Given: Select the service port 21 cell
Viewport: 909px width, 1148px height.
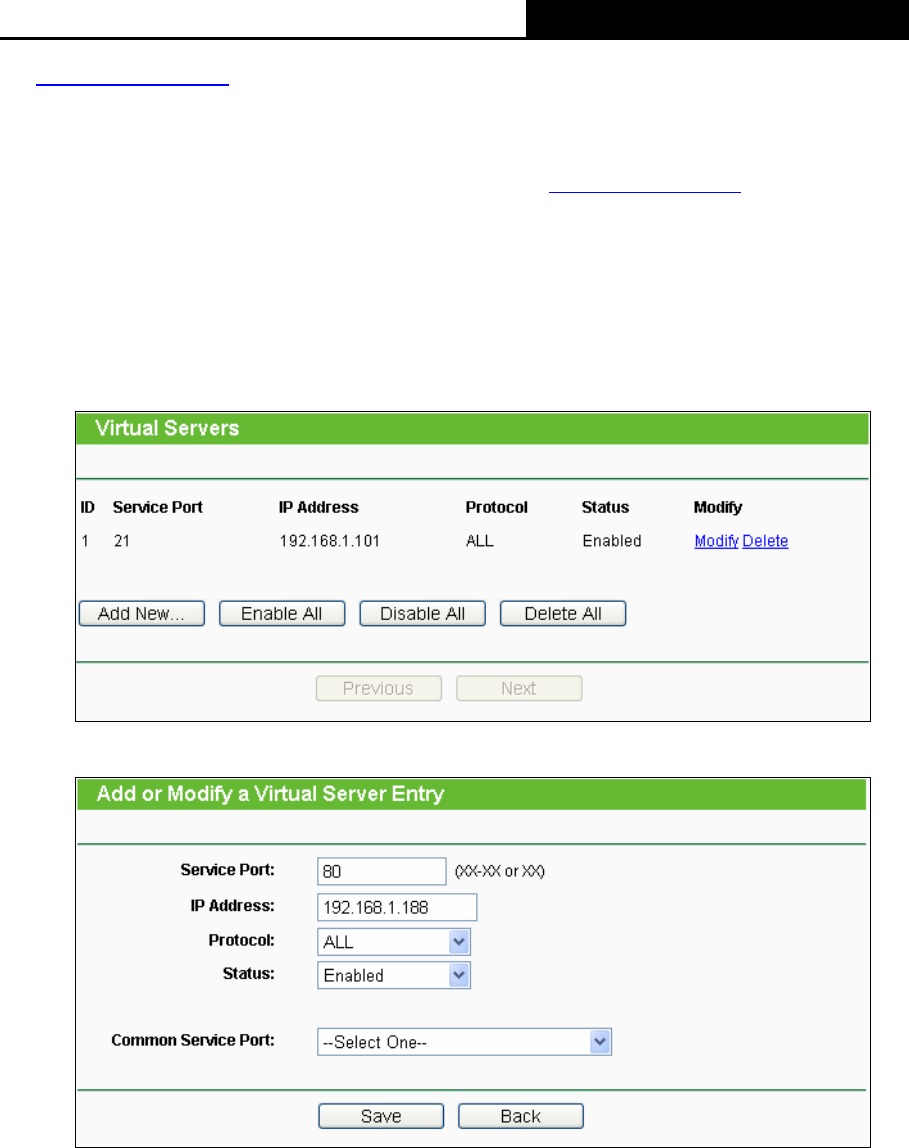Looking at the screenshot, I should tap(121, 541).
